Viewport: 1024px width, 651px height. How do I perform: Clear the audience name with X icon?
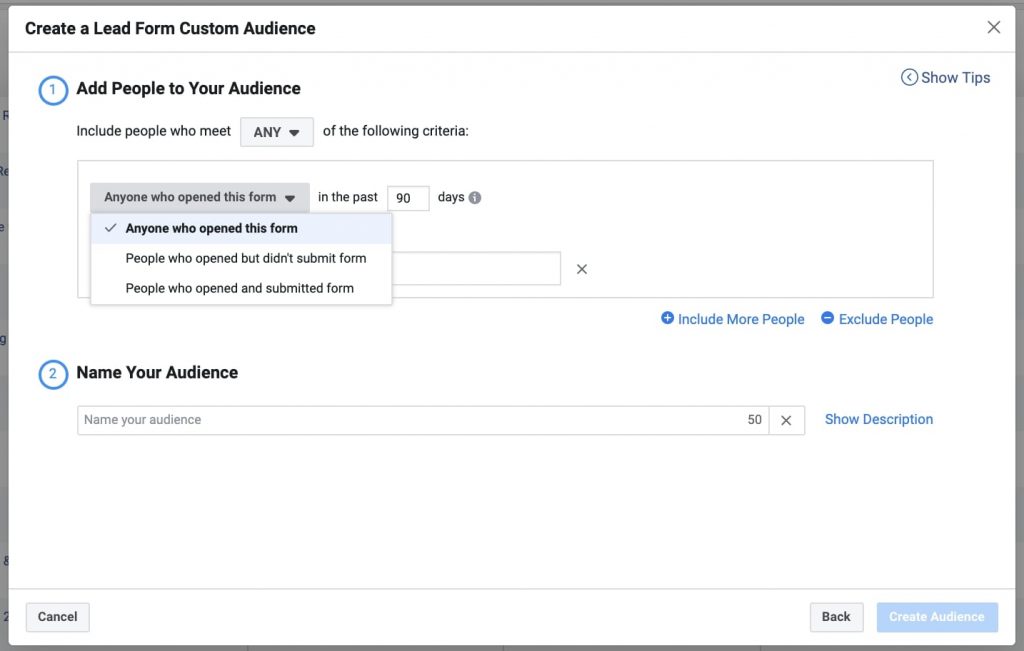pos(786,420)
